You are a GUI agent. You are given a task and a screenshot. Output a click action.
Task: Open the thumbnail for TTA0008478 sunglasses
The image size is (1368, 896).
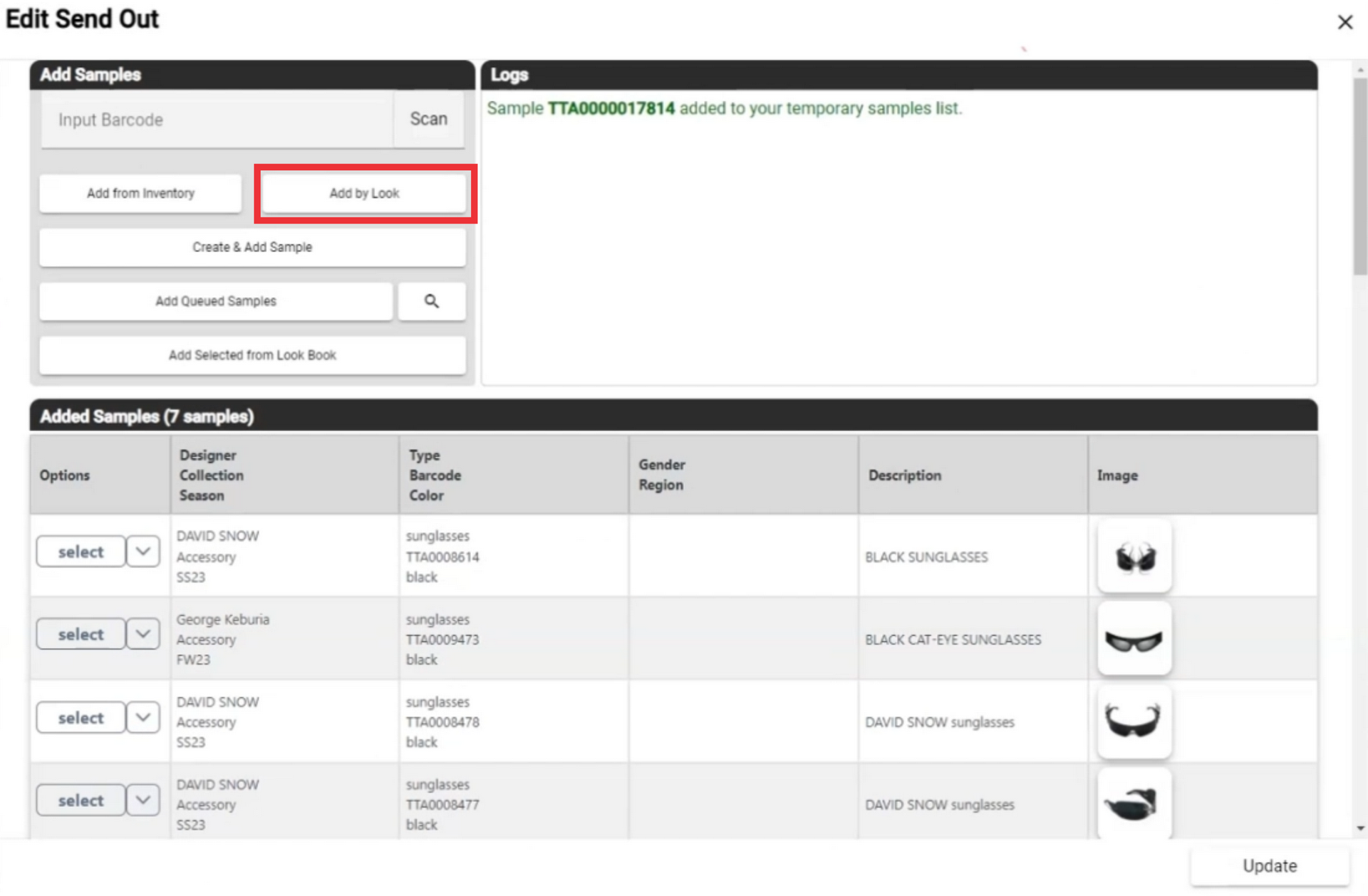(x=1134, y=722)
